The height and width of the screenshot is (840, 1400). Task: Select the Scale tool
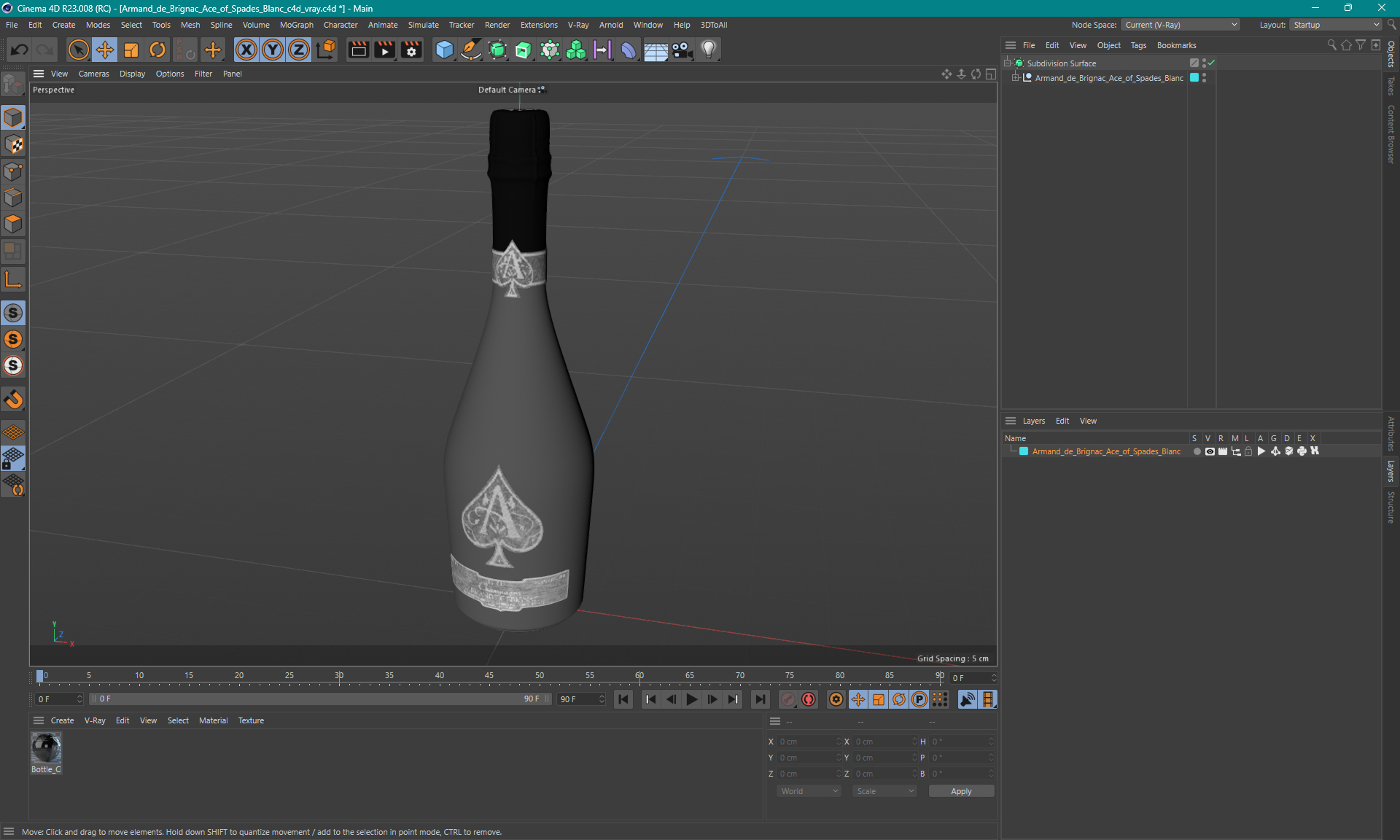click(131, 50)
